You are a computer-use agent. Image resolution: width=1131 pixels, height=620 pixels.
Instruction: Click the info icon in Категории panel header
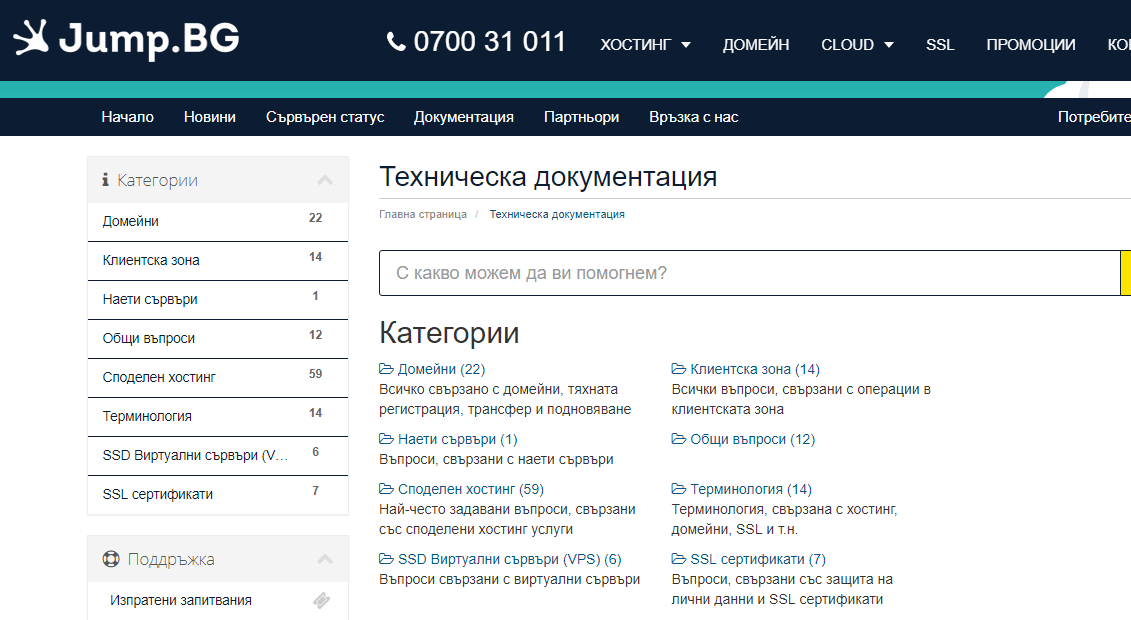coord(105,180)
